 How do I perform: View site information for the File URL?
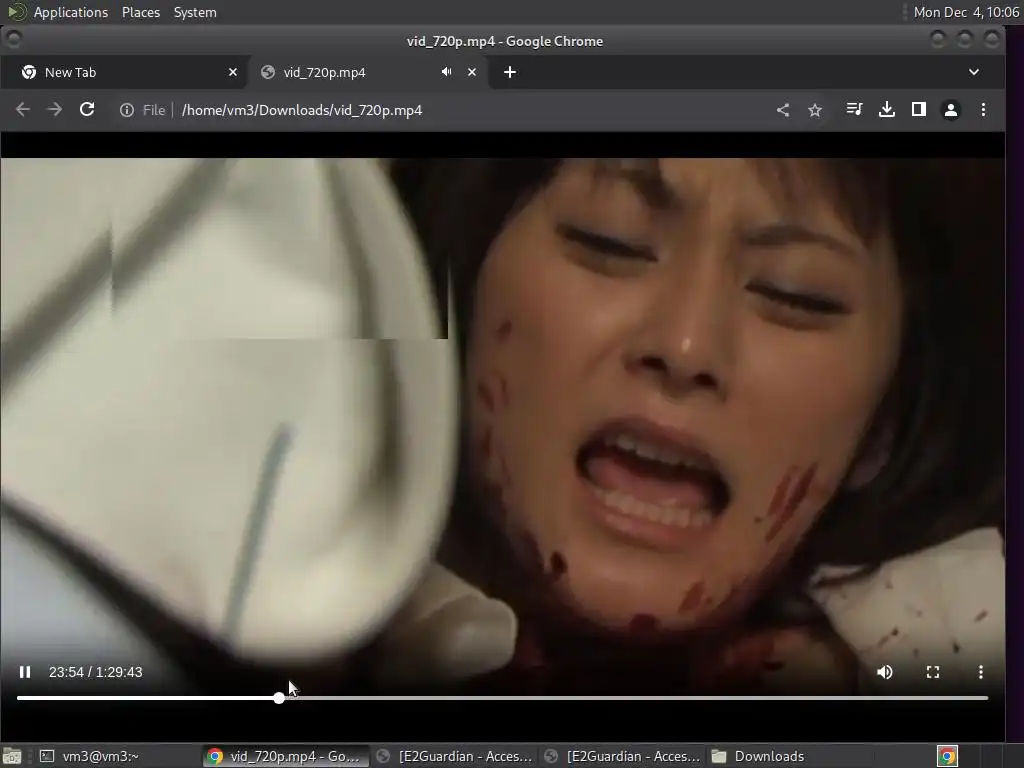click(127, 110)
